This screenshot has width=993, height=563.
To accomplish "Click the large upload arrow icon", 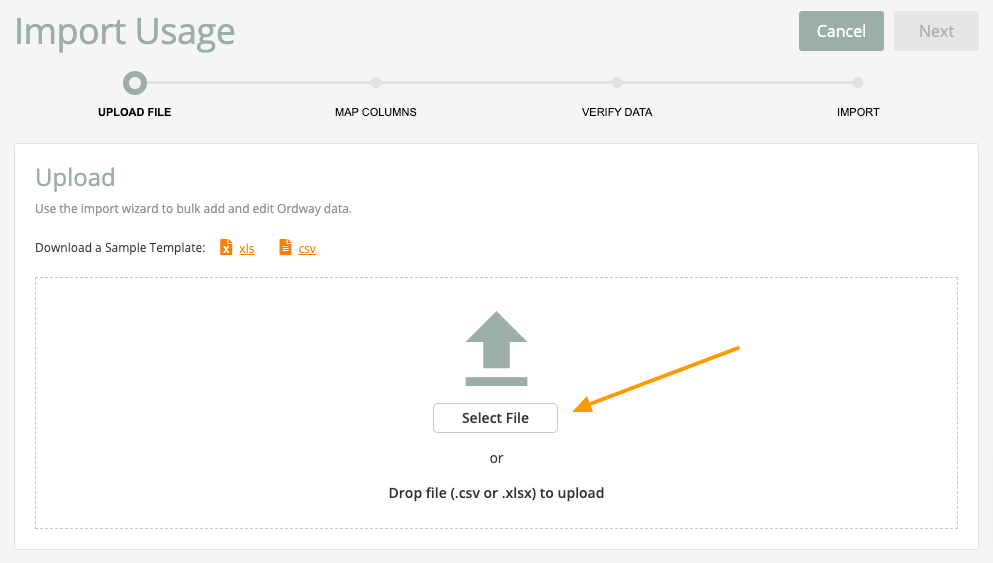I will (x=496, y=348).
